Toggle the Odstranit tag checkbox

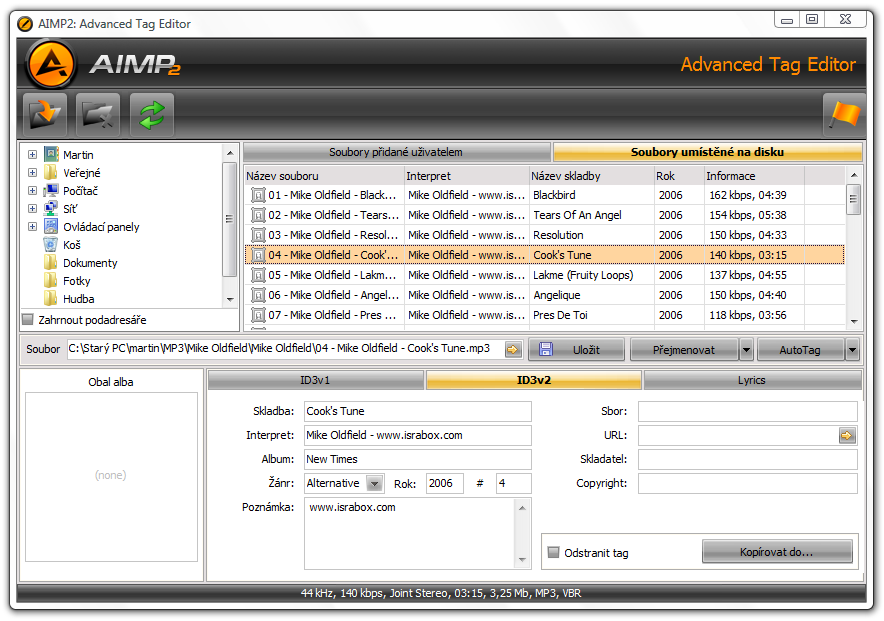coord(554,552)
